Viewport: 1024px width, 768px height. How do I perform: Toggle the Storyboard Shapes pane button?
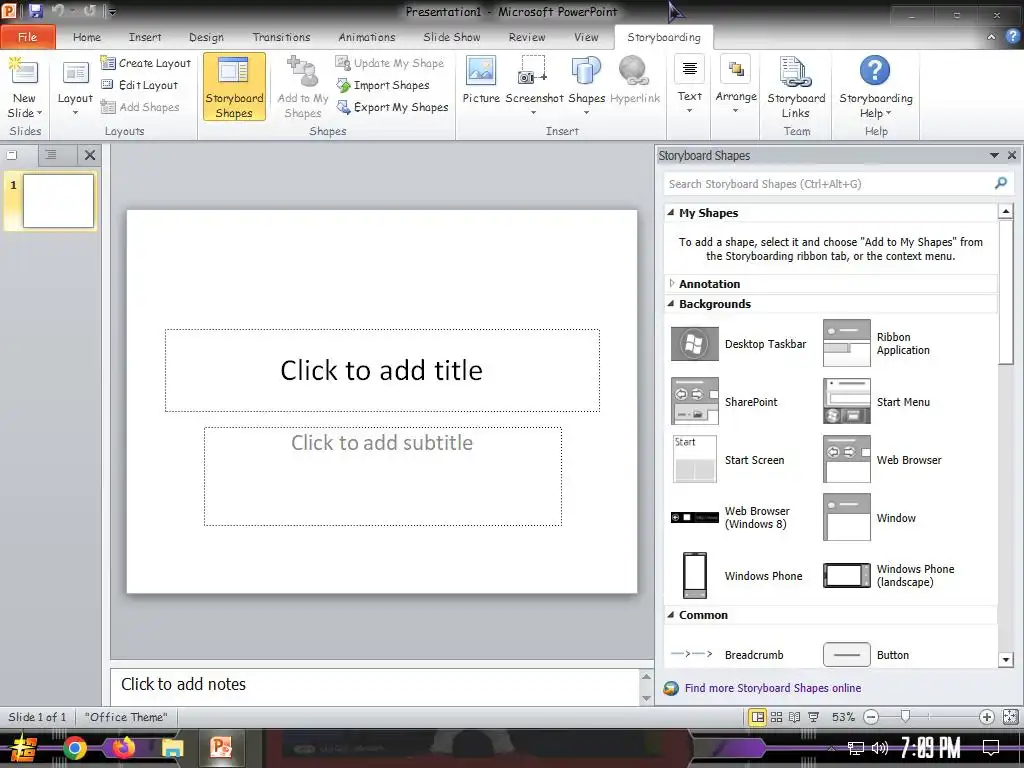click(234, 87)
